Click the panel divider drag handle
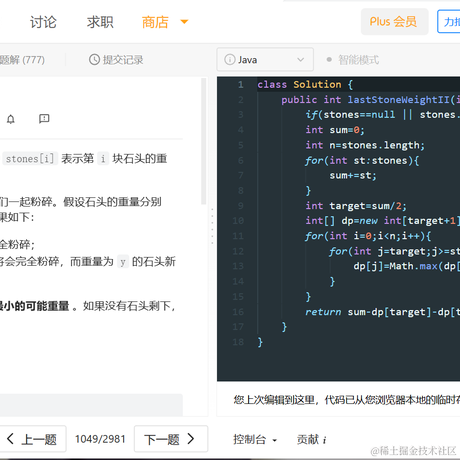 click(x=212, y=227)
